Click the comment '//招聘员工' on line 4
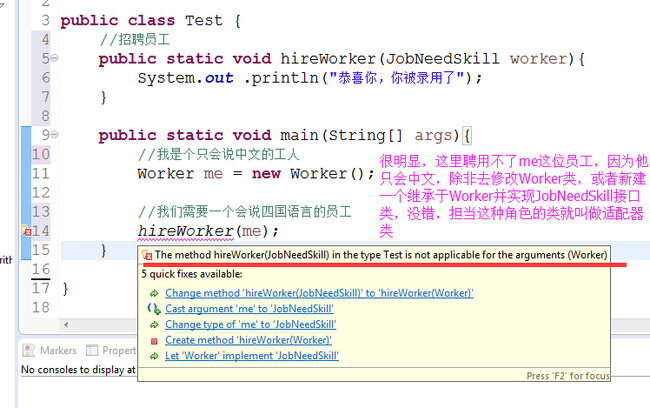 [135, 39]
